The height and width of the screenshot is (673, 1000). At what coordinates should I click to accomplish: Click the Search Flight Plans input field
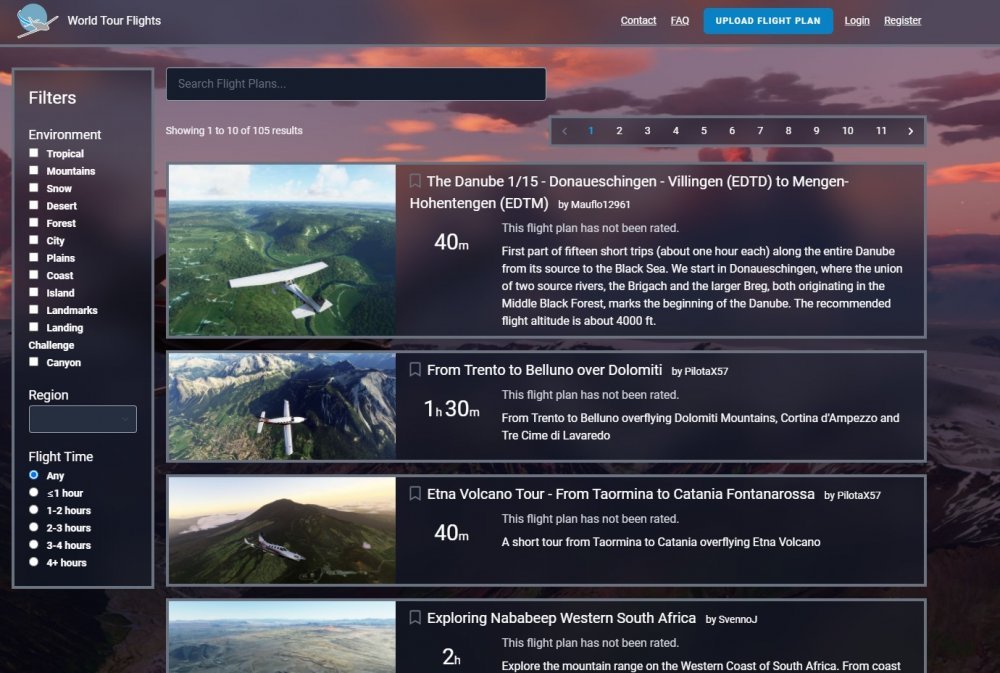pyautogui.click(x=355, y=84)
